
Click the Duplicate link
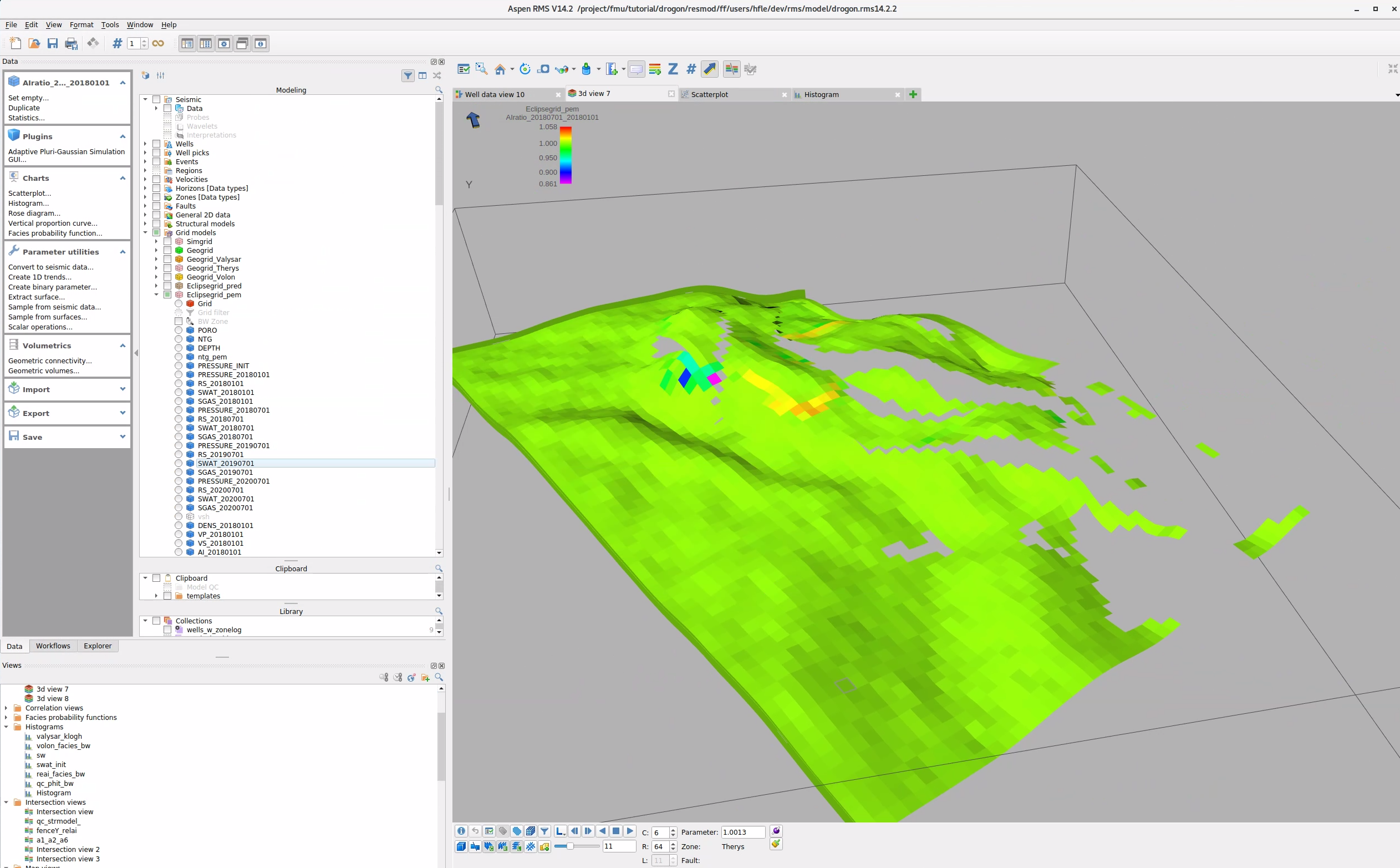[24, 108]
